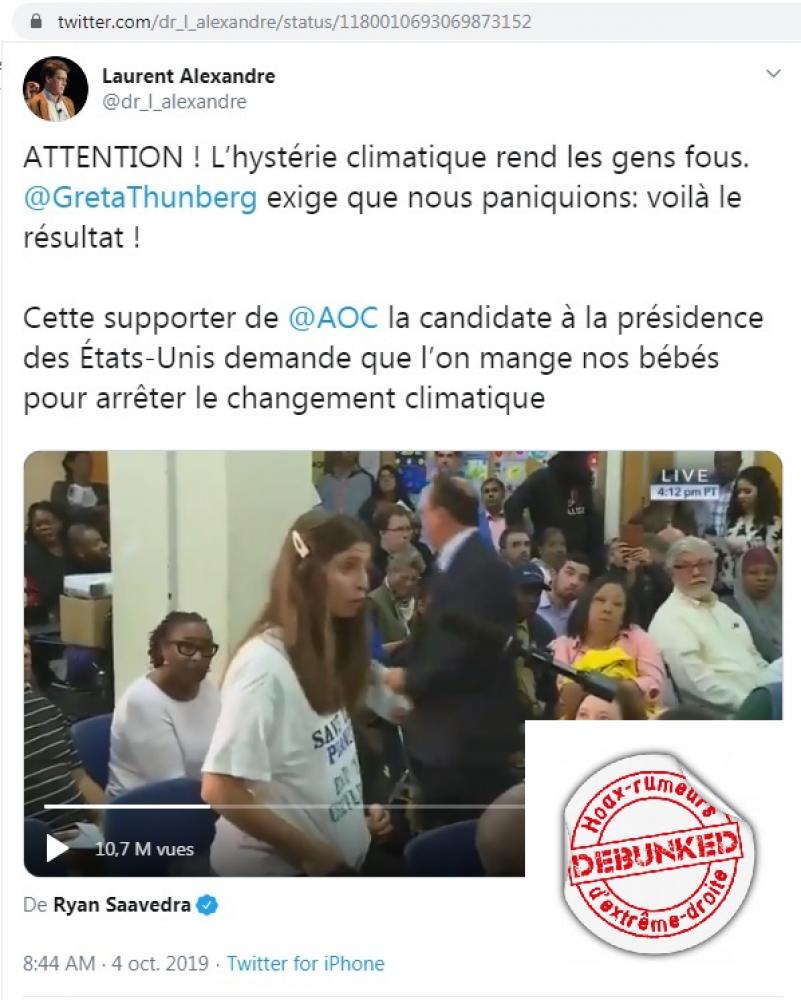801x1000 pixels.
Task: Open the @AOC mention link
Action: tap(333, 318)
